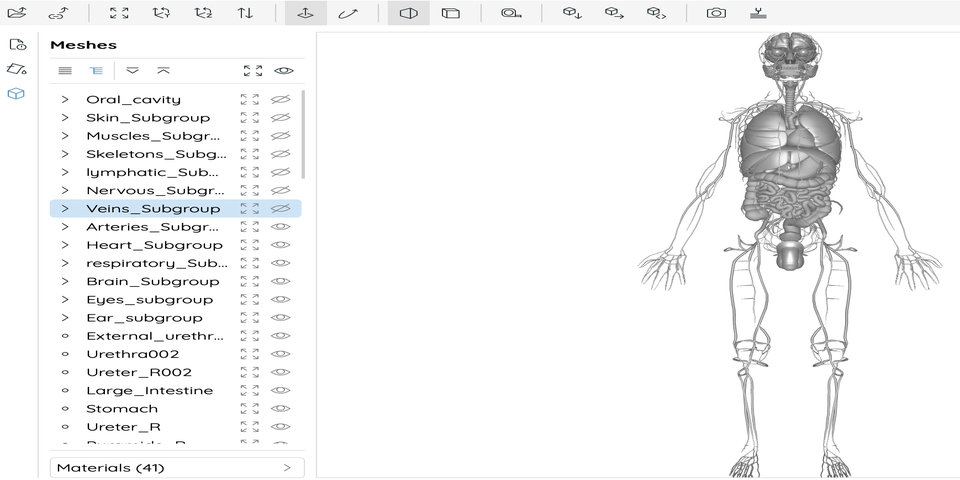Open model from URL link icon

(59, 12)
